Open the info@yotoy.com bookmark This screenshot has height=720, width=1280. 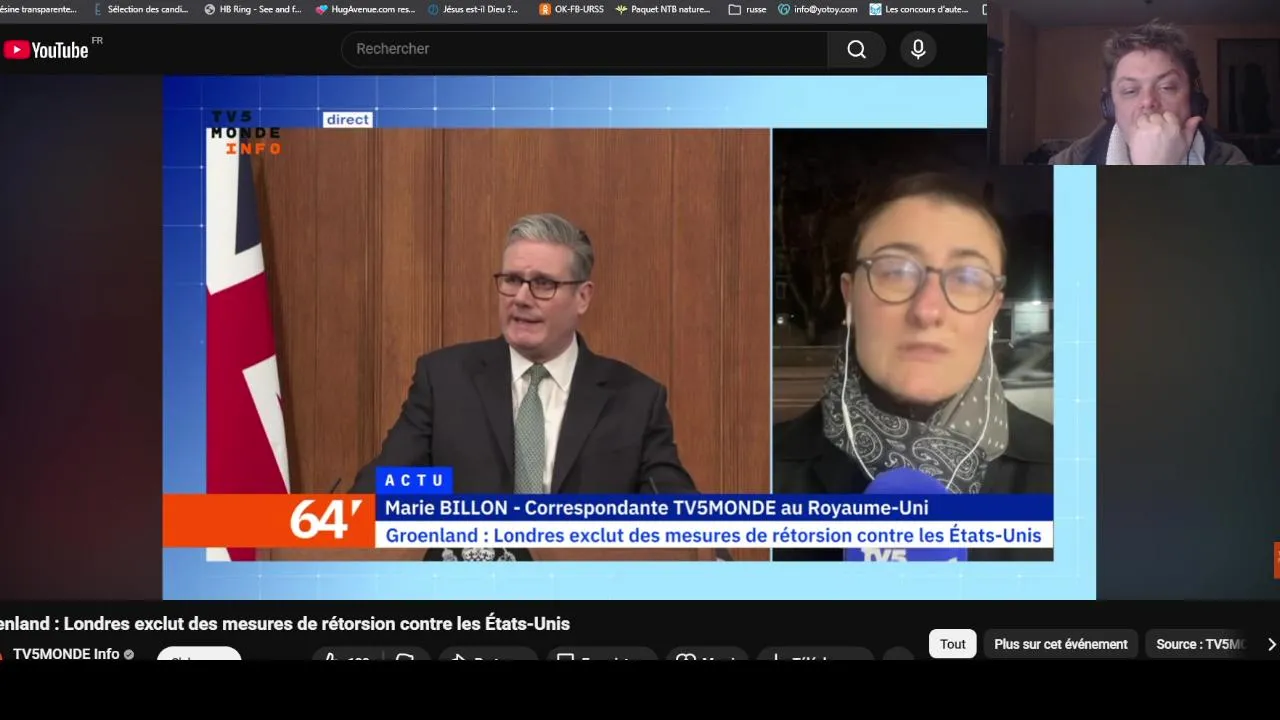[818, 9]
